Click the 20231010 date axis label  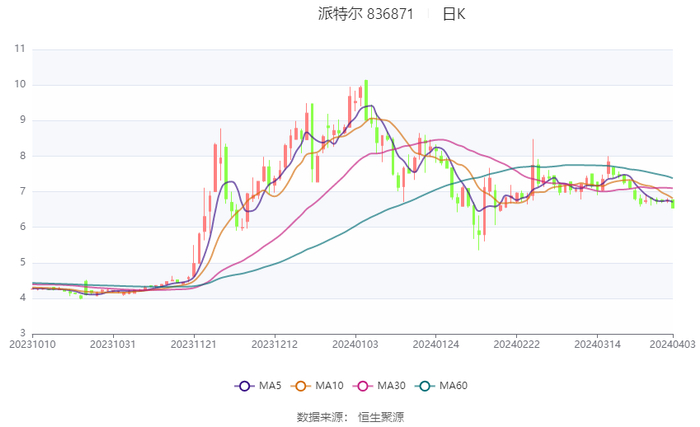(33, 345)
